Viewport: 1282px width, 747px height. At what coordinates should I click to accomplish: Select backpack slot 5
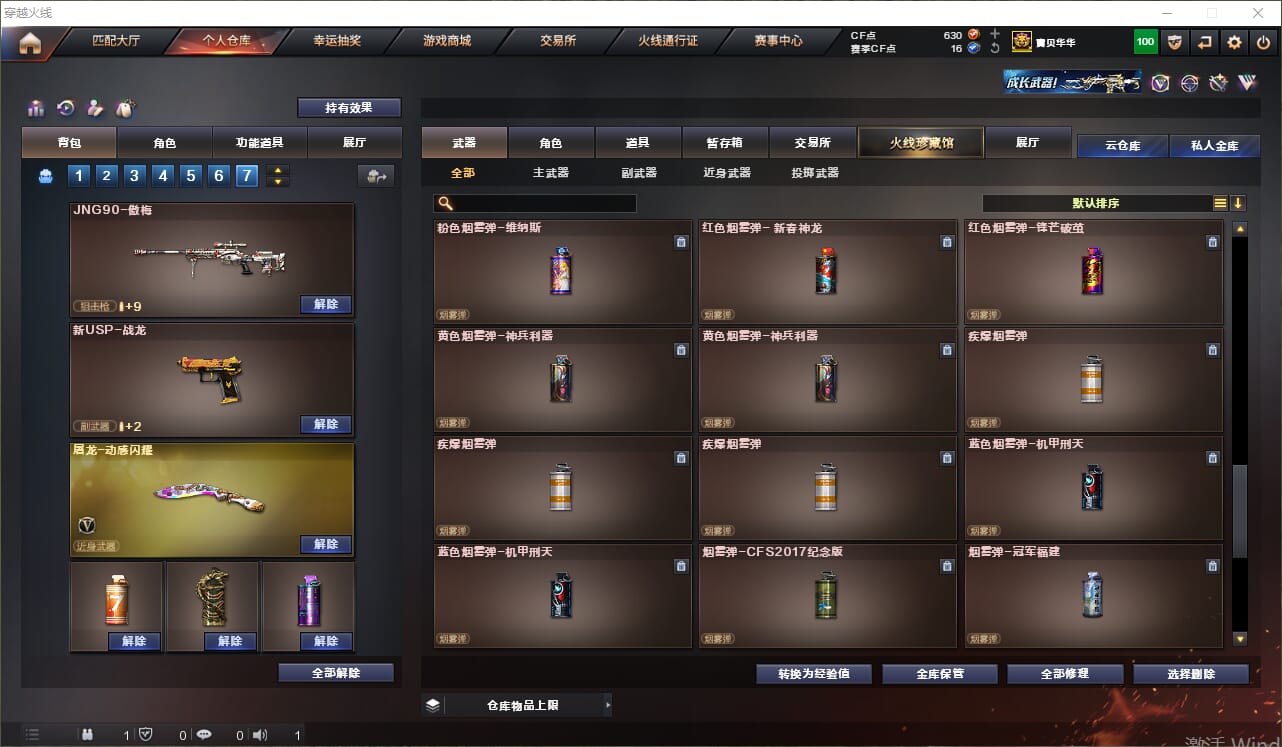(x=191, y=176)
